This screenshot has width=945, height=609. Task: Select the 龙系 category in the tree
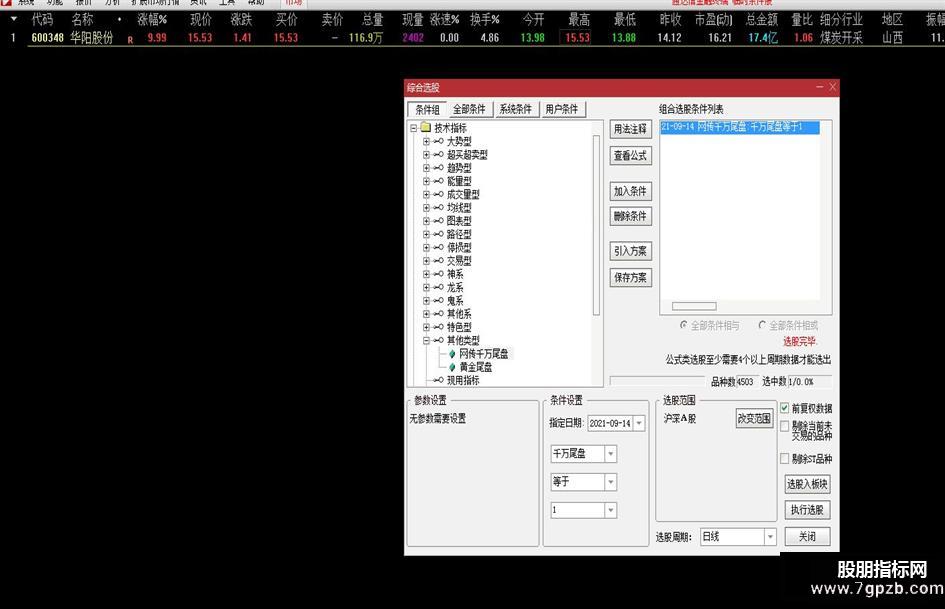(x=455, y=287)
